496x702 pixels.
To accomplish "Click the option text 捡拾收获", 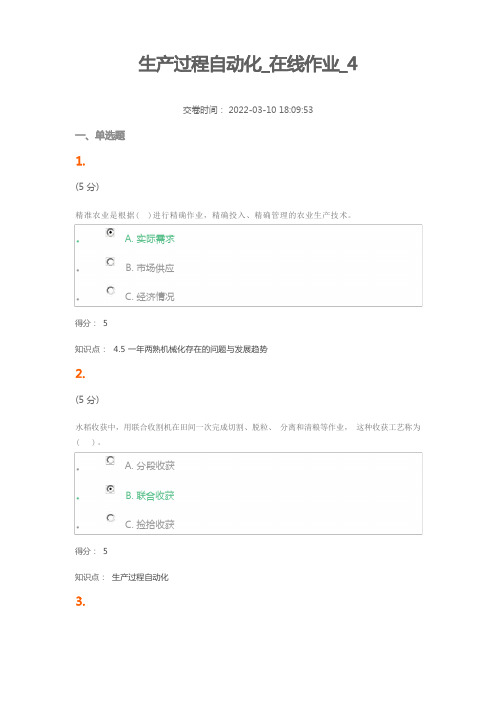I will coord(155,524).
